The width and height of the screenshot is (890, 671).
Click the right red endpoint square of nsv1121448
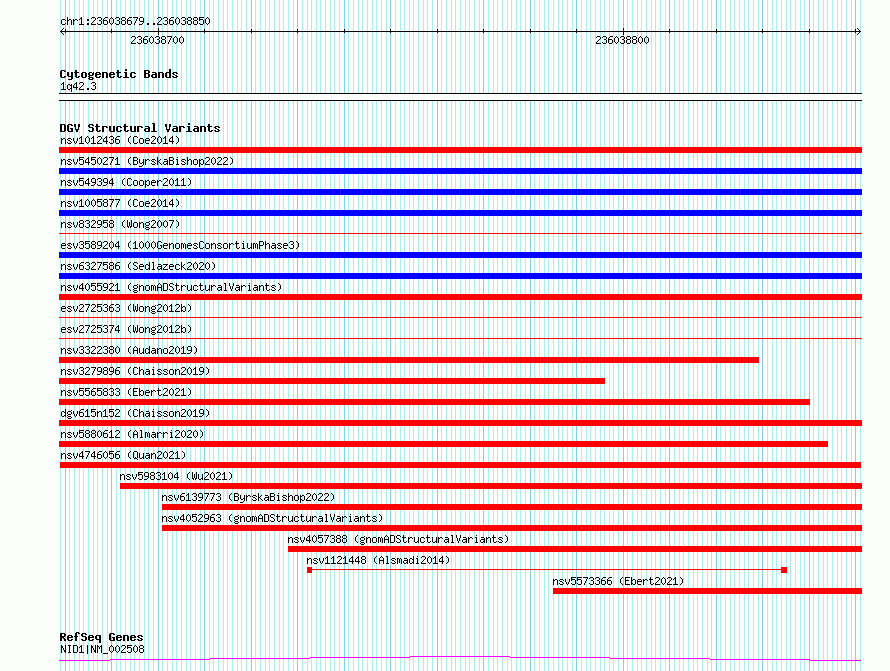coord(784,570)
